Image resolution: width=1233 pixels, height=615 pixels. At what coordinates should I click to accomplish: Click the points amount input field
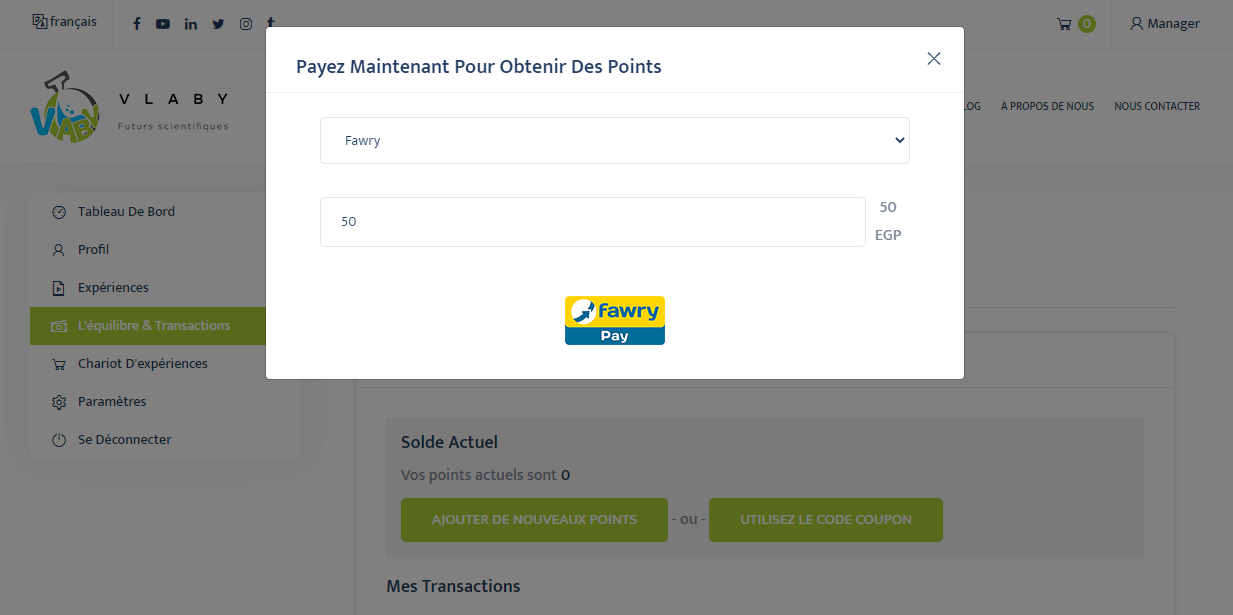click(x=592, y=222)
